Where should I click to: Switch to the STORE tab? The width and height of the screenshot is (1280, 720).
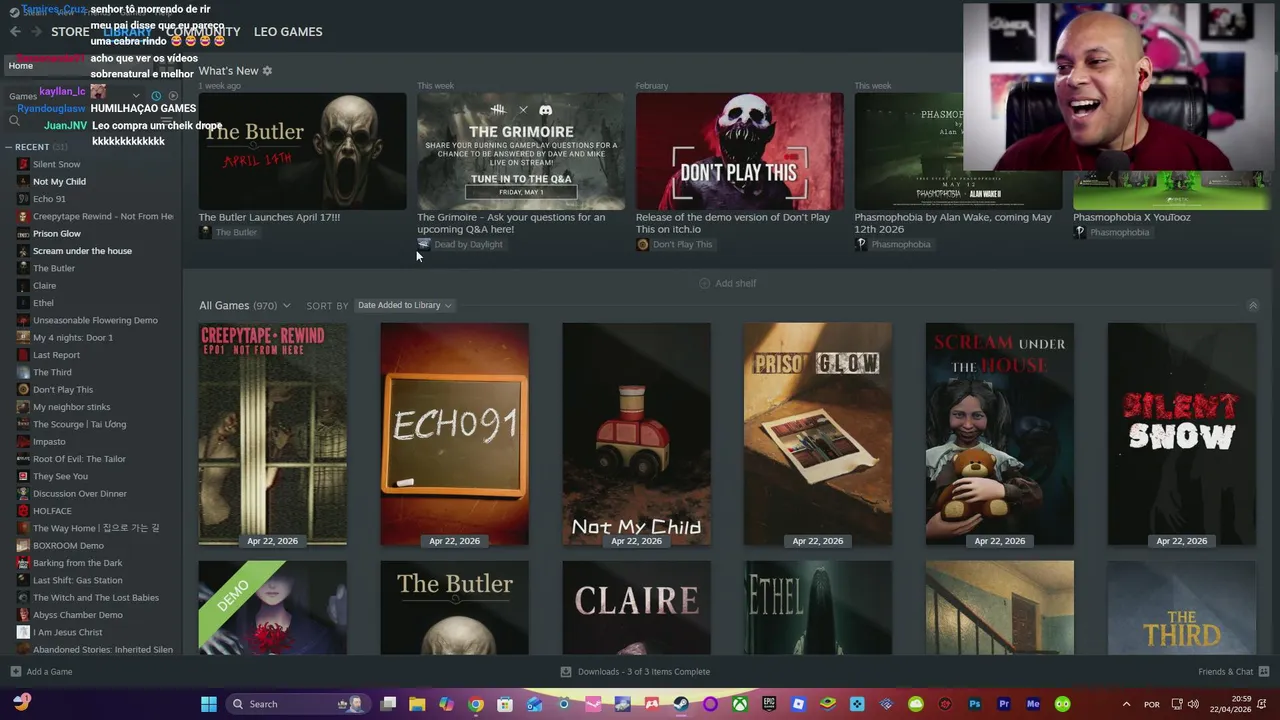point(70,32)
